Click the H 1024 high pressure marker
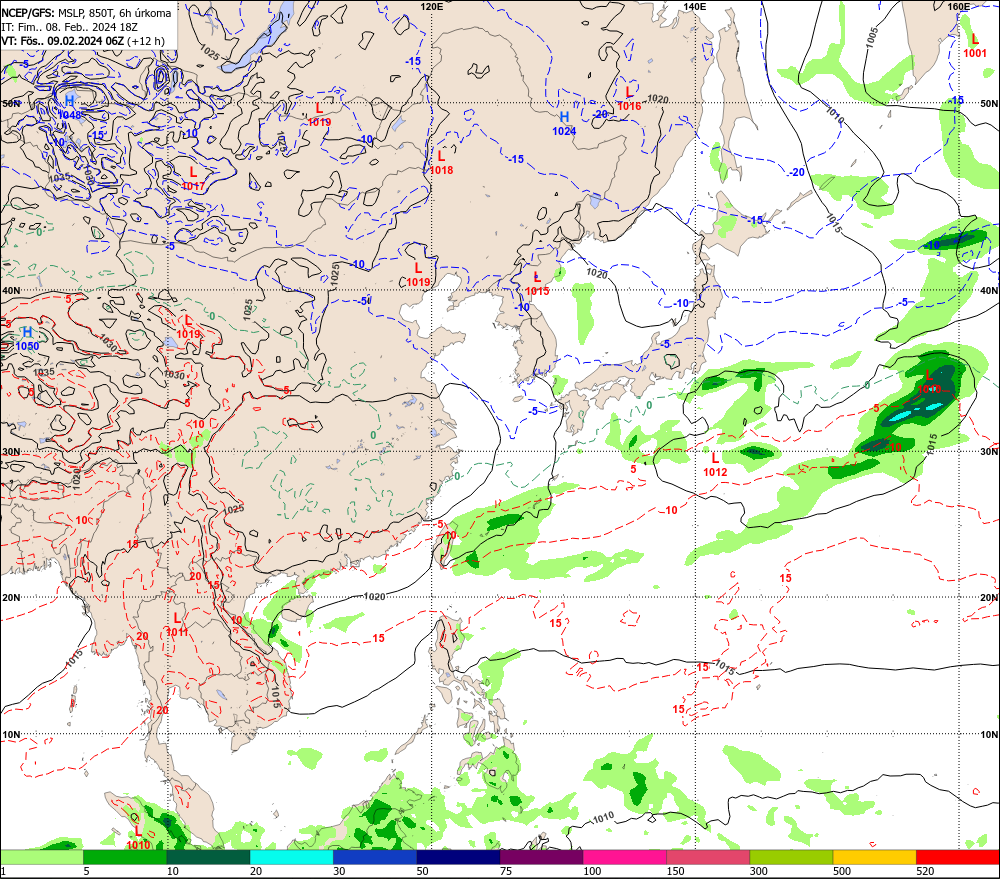This screenshot has width=1000, height=879. [564, 124]
